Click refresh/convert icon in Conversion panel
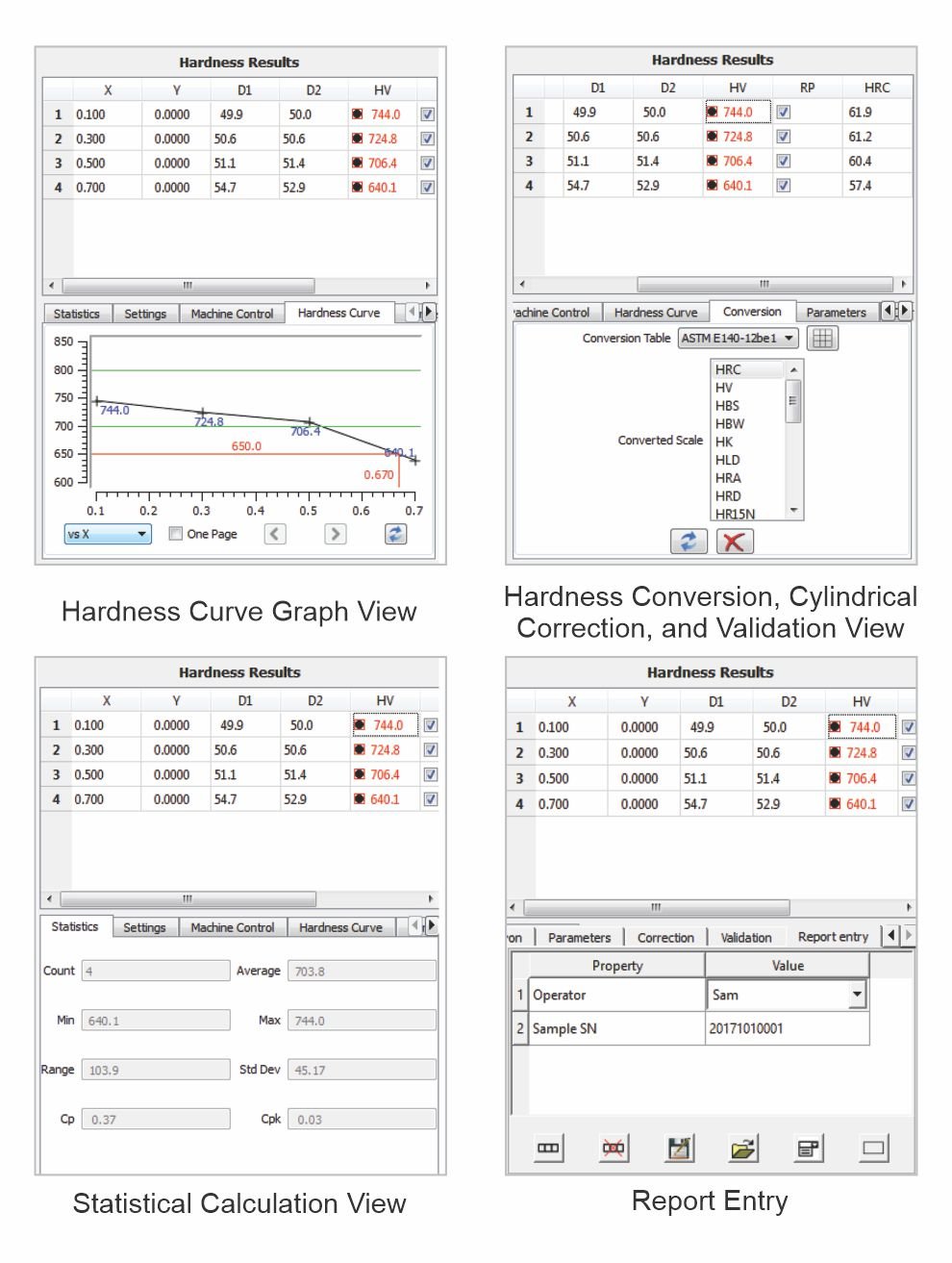The image size is (952, 1263). pyautogui.click(x=689, y=542)
